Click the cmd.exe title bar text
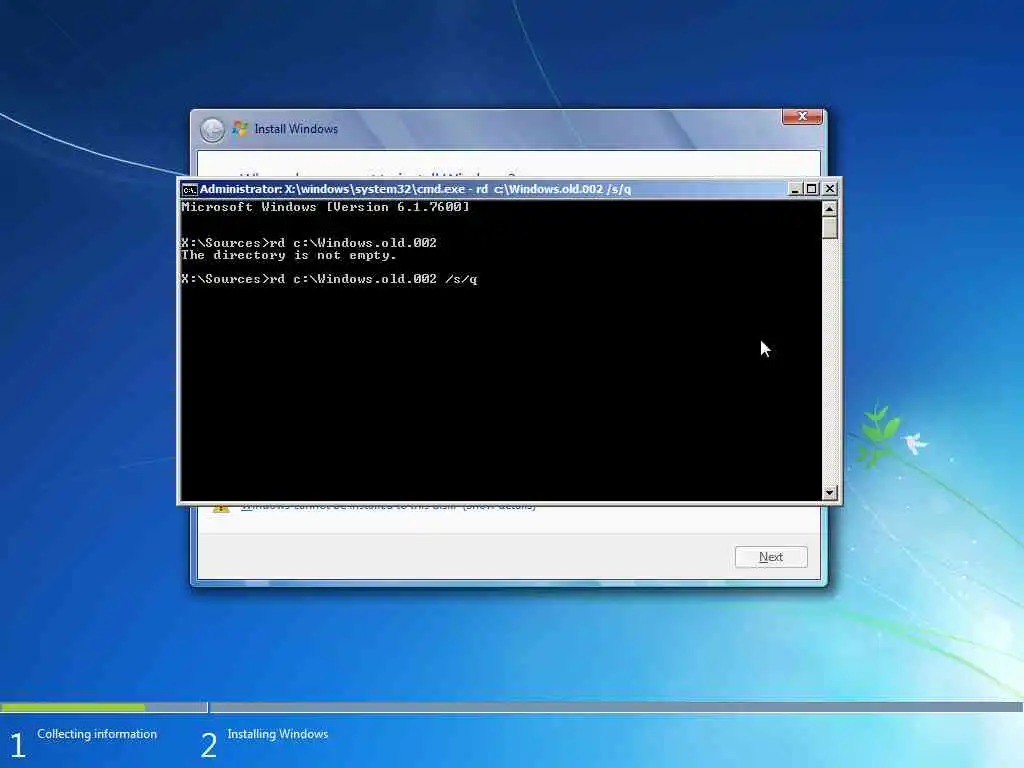Viewport: 1024px width, 768px height. click(415, 189)
